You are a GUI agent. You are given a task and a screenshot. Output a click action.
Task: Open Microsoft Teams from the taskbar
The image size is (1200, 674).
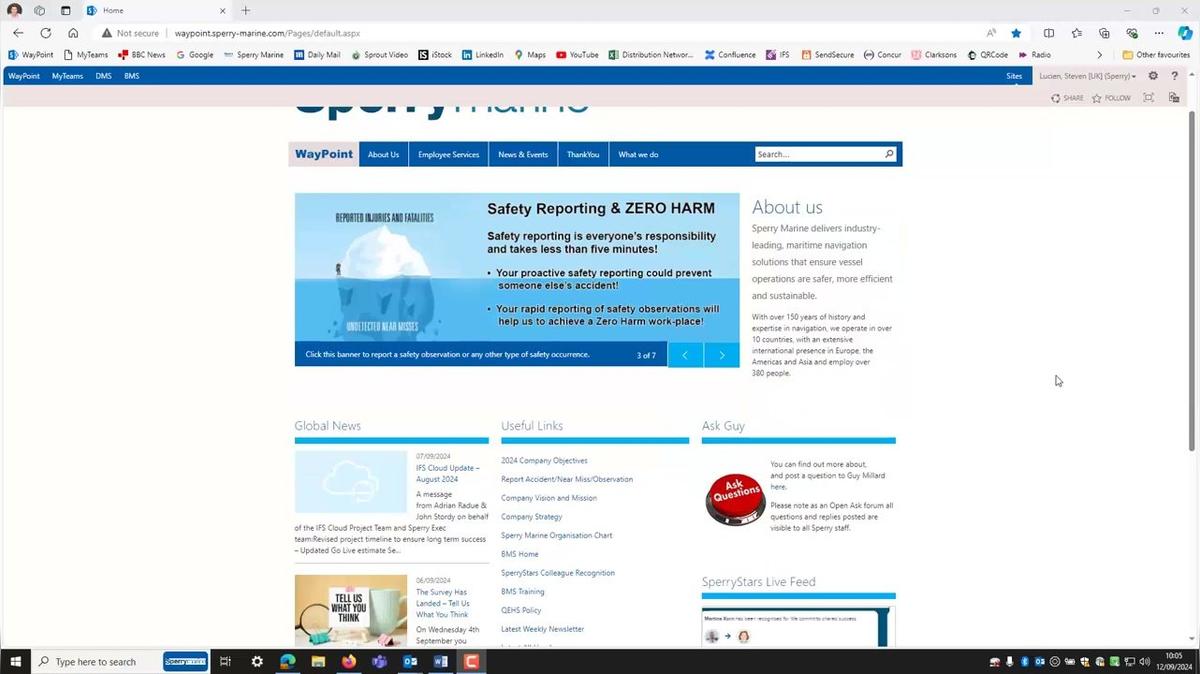[x=379, y=661]
